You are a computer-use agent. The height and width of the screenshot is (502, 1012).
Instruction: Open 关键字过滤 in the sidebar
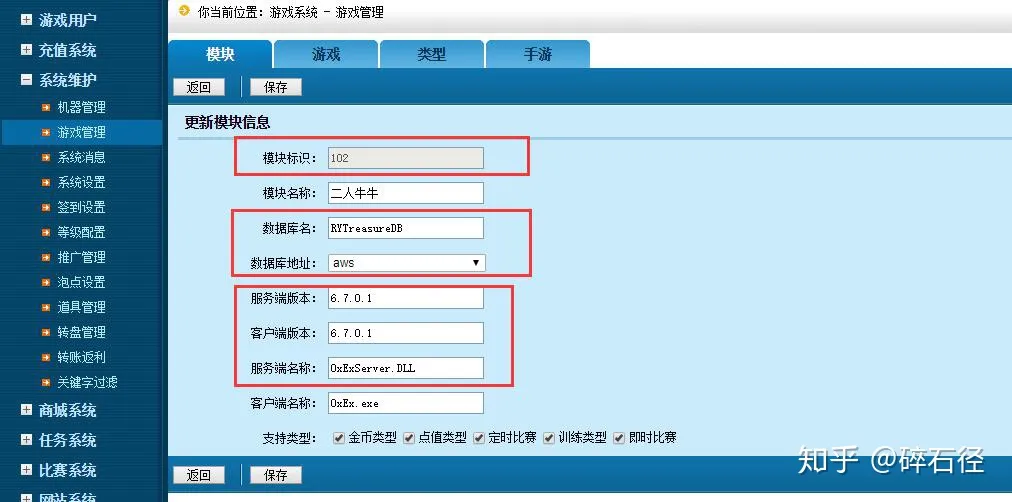pos(87,382)
